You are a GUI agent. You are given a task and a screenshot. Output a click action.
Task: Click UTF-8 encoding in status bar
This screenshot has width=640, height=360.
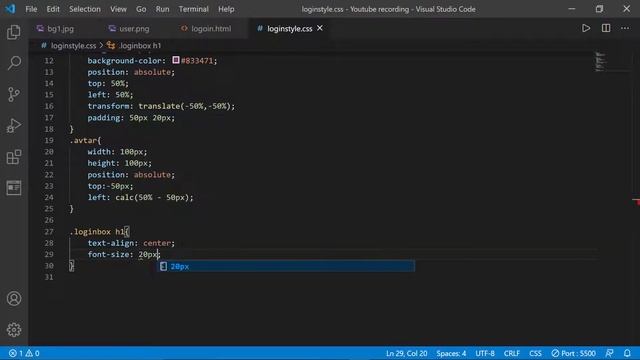[x=485, y=353]
